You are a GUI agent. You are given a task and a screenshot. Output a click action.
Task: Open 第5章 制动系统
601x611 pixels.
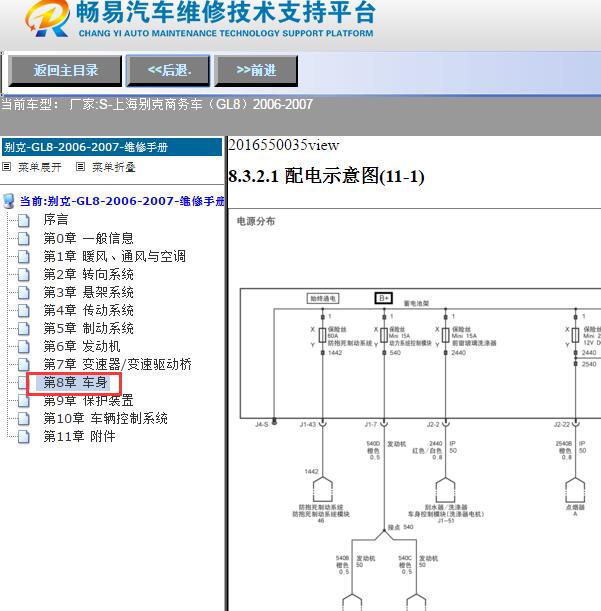click(88, 328)
